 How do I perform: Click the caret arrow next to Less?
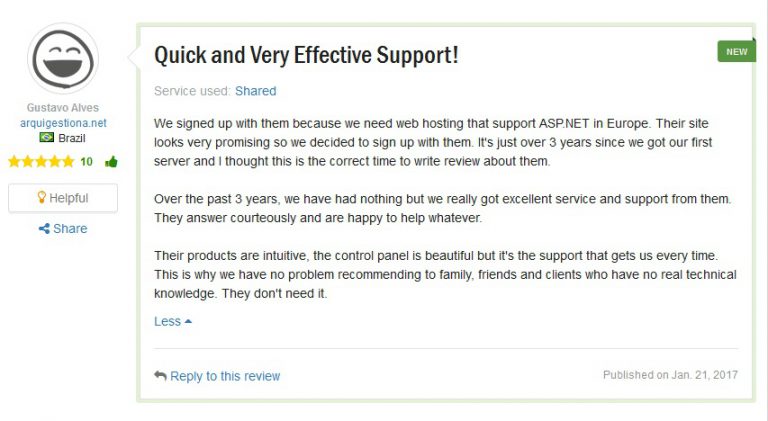click(x=188, y=321)
